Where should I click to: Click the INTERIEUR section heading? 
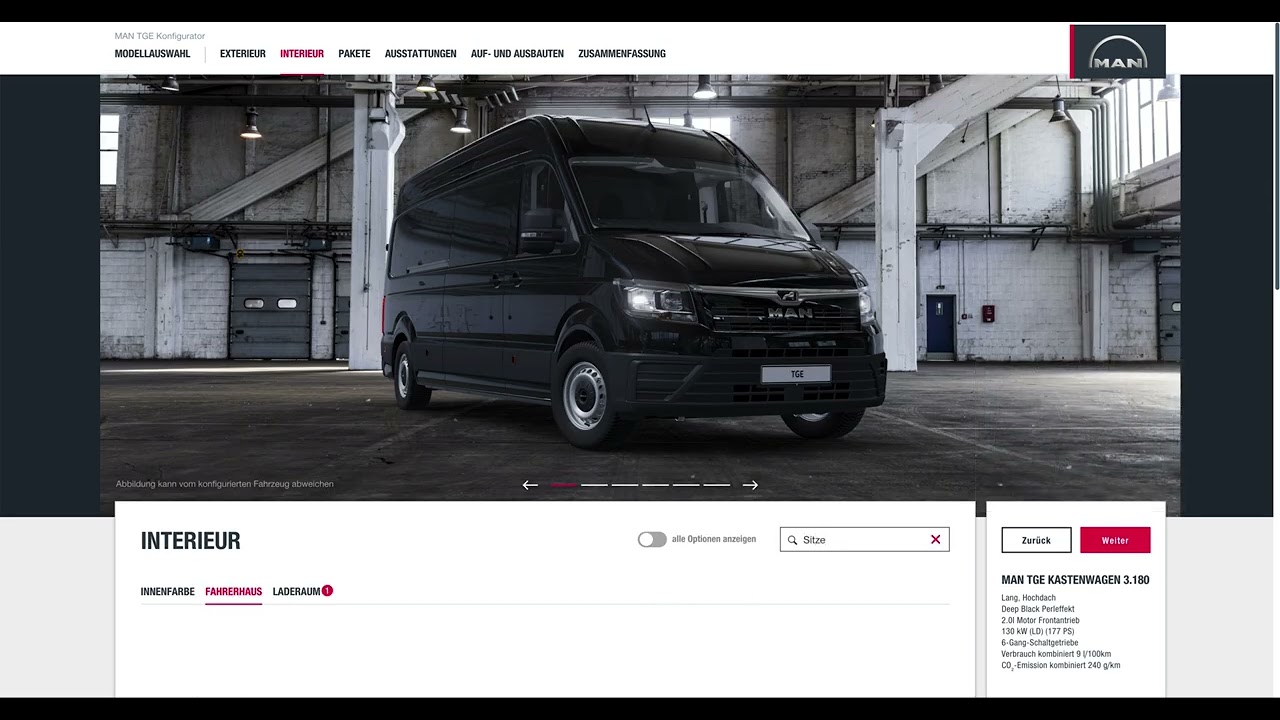(191, 541)
